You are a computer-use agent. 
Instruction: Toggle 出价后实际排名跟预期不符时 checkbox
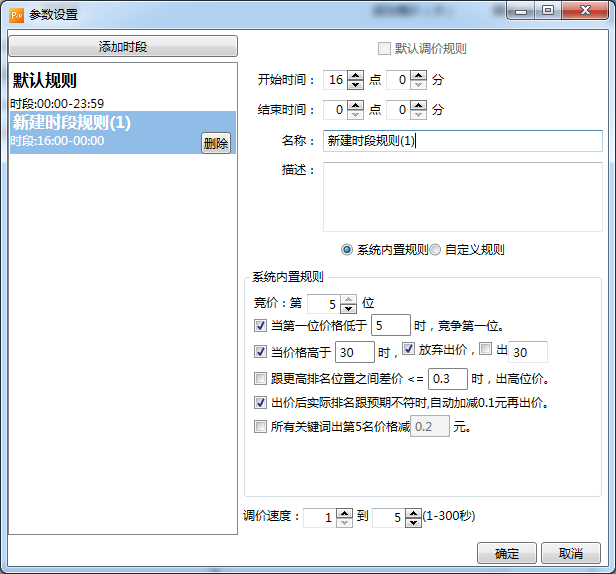(260, 402)
